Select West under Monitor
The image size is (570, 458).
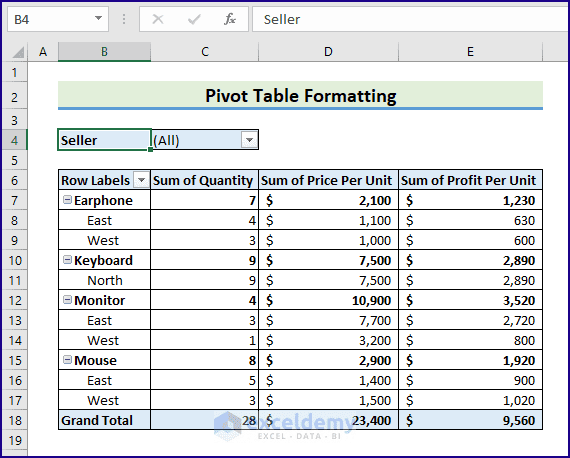click(104, 340)
